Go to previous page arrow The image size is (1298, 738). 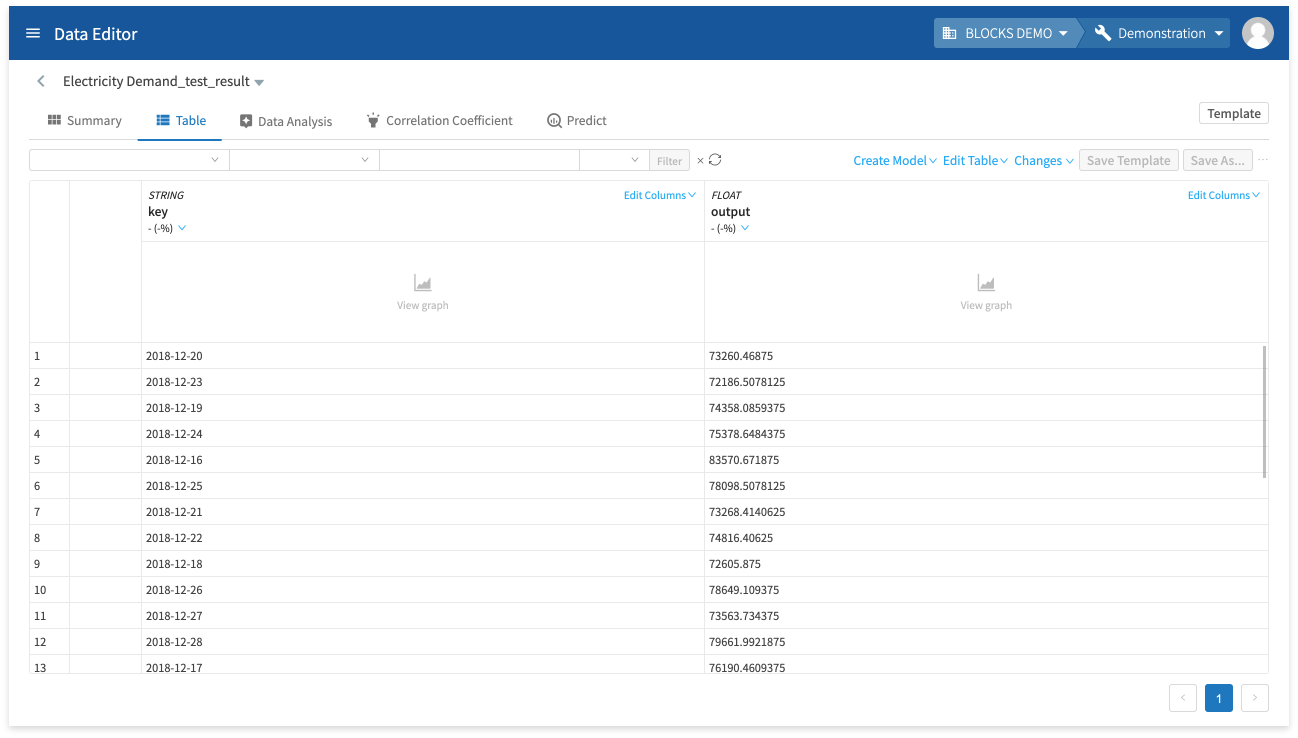pos(1183,698)
